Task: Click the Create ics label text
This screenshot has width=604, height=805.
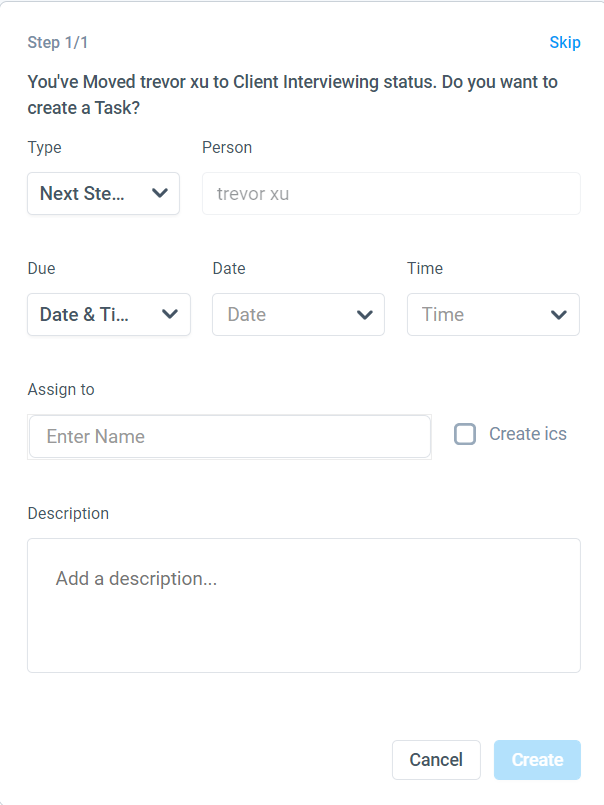Action: pyautogui.click(x=528, y=434)
